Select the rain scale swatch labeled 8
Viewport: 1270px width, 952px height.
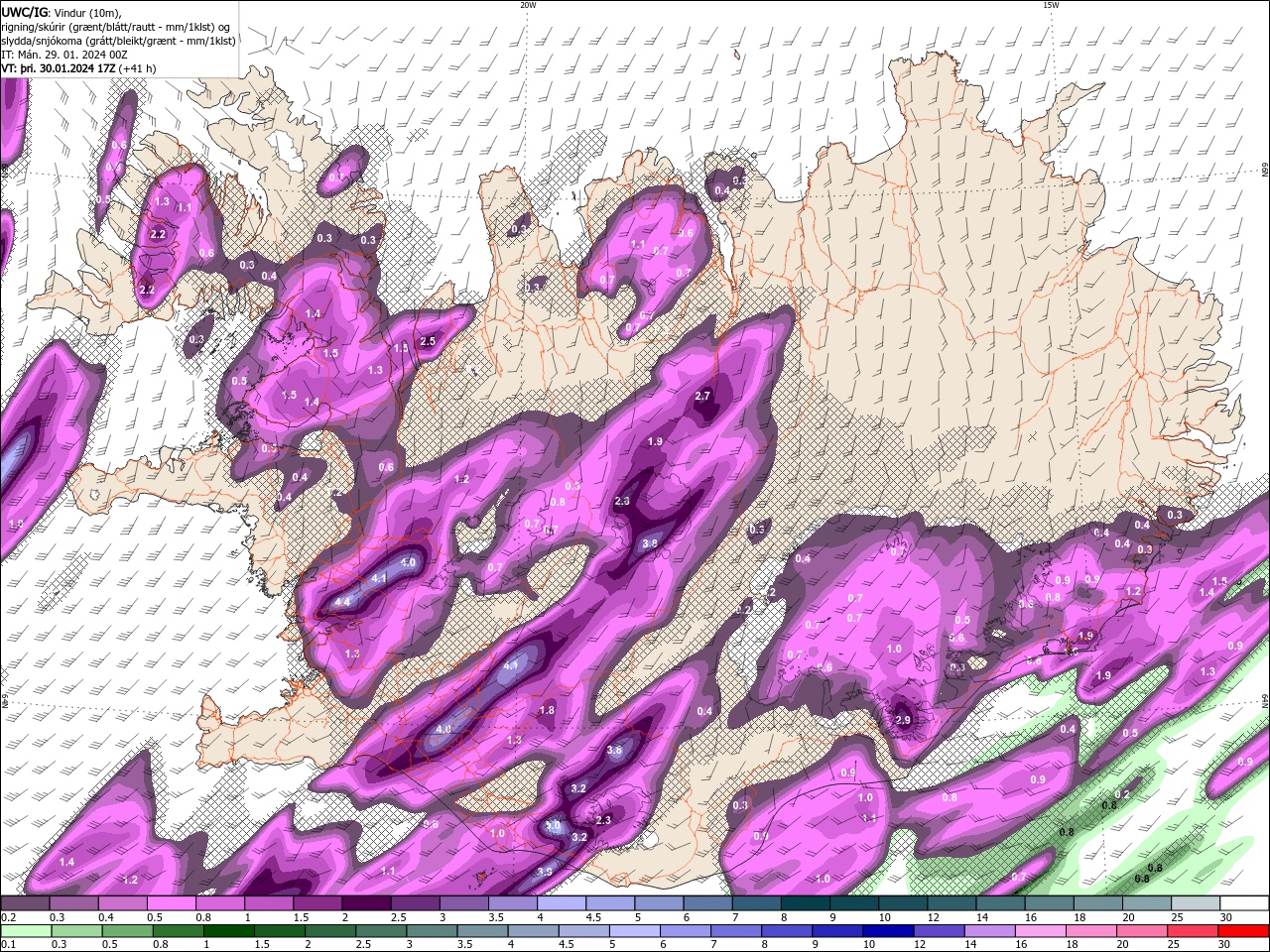(786, 931)
